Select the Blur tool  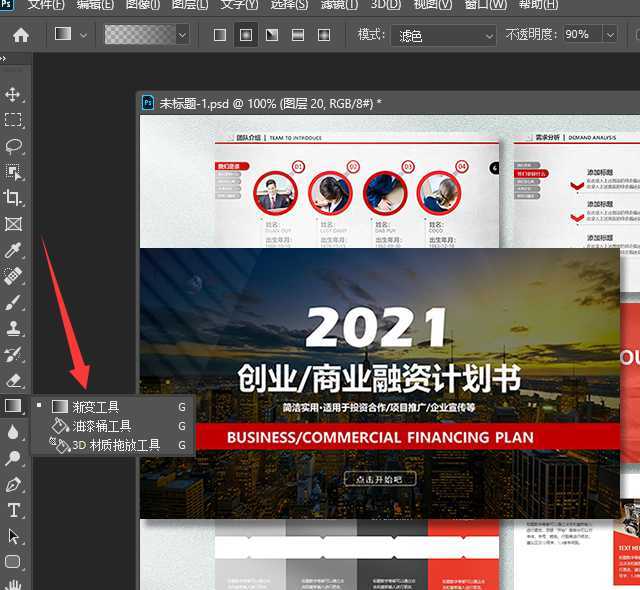click(13, 432)
